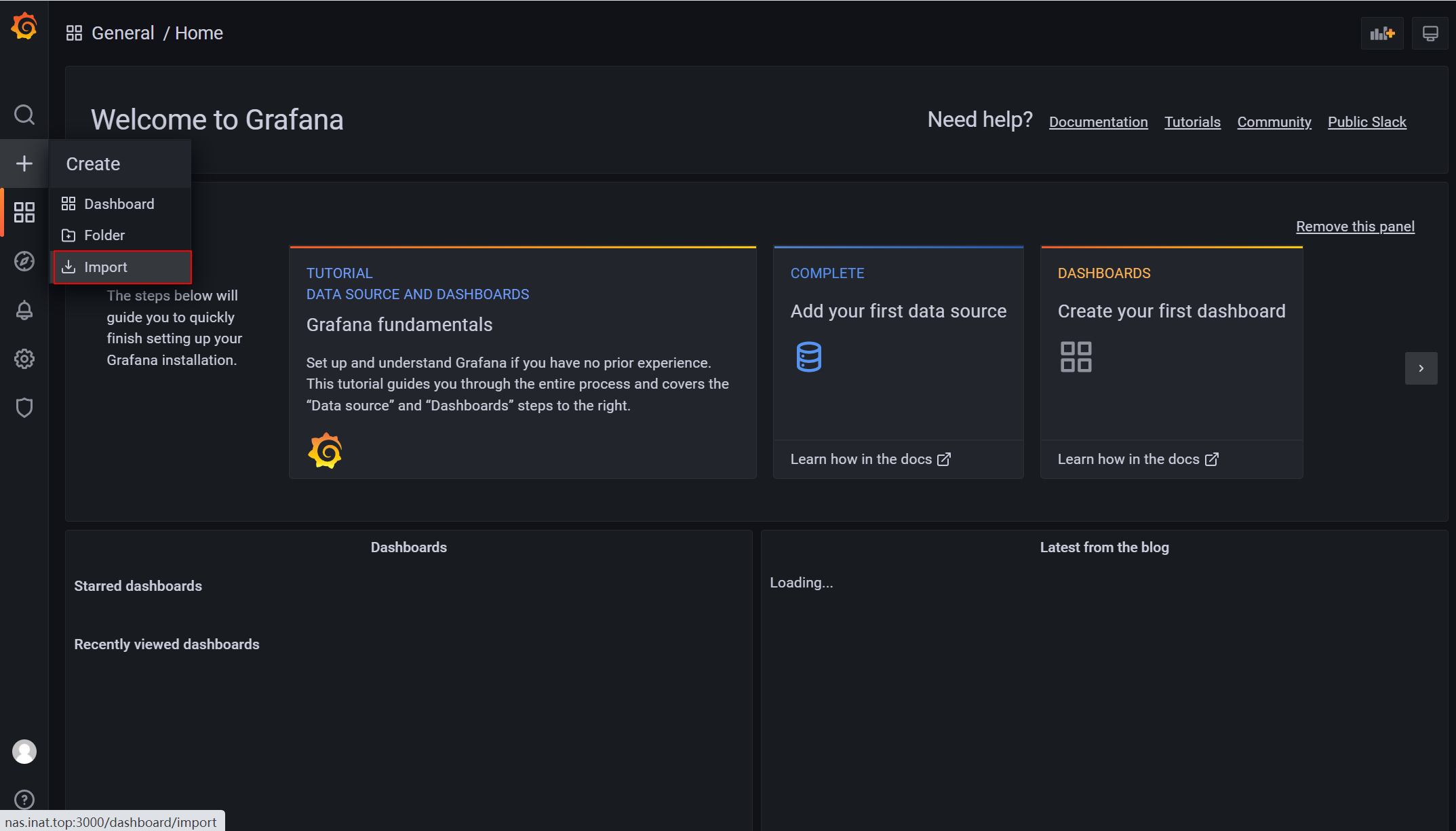Click Home in the breadcrumb
The image size is (1456, 831).
tap(199, 33)
